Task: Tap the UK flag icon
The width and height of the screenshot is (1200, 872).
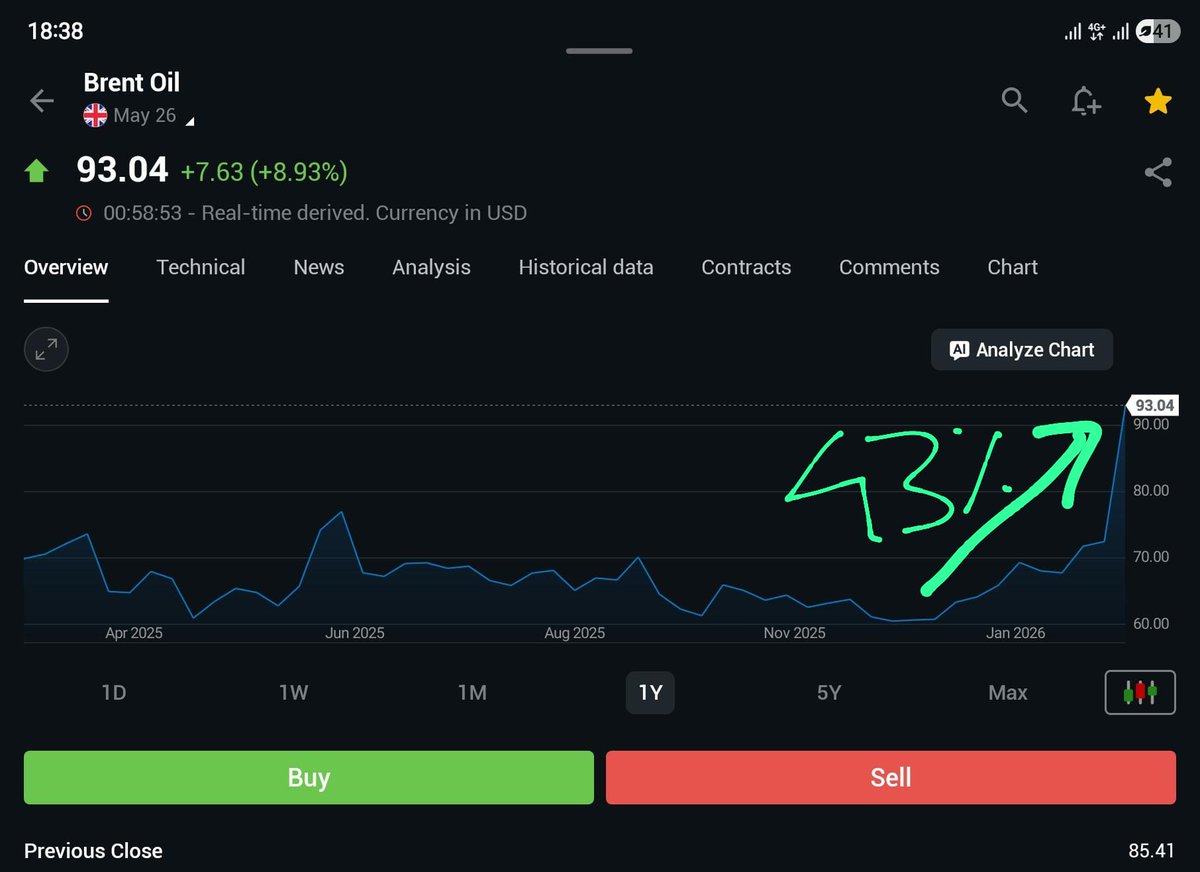Action: 95,116
